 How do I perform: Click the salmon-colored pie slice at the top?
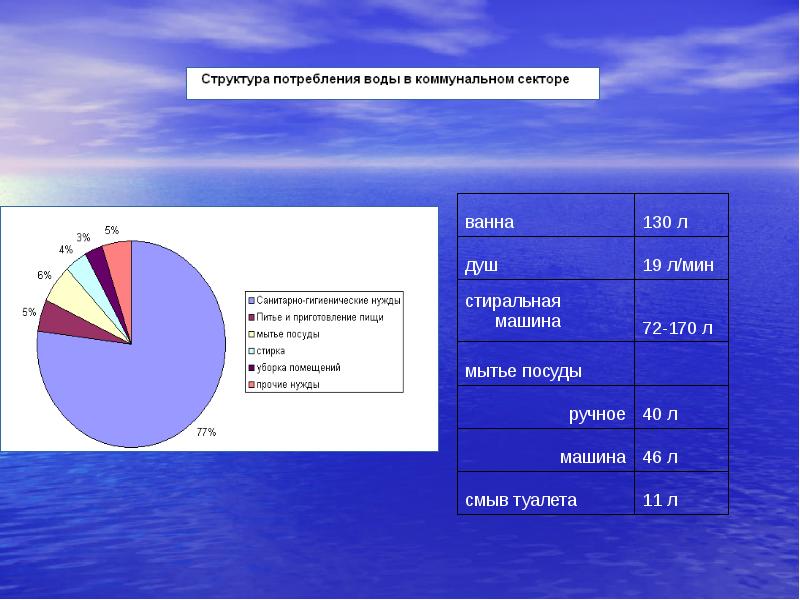(120, 260)
